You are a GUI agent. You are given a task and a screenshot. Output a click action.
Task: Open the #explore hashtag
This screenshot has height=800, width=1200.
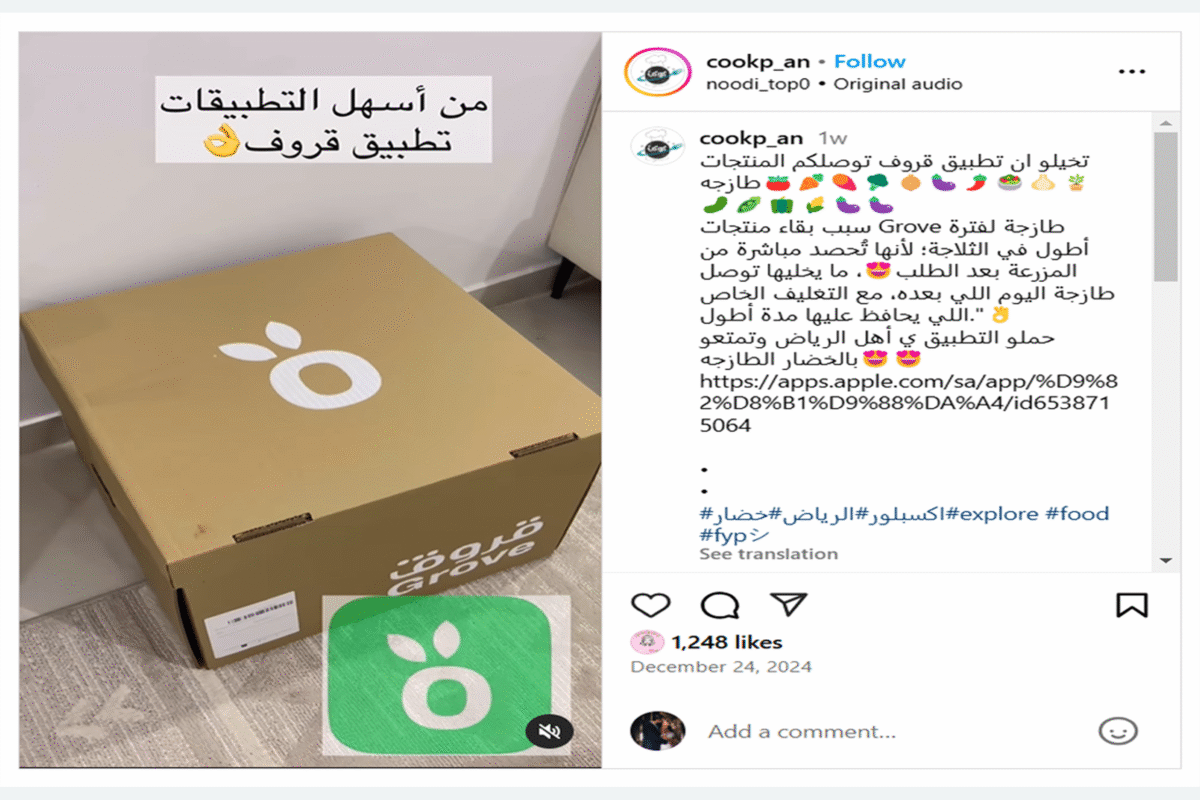[993, 514]
